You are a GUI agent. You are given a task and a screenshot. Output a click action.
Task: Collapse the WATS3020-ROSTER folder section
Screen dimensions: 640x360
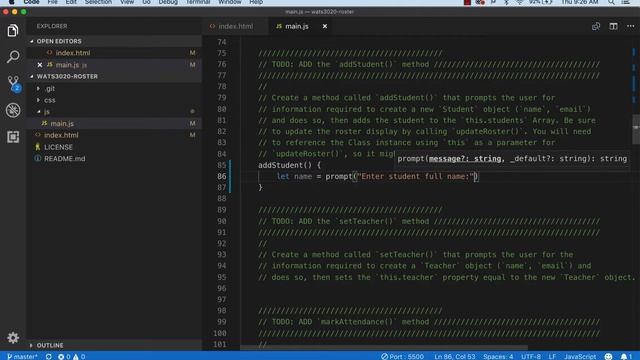point(114,76)
